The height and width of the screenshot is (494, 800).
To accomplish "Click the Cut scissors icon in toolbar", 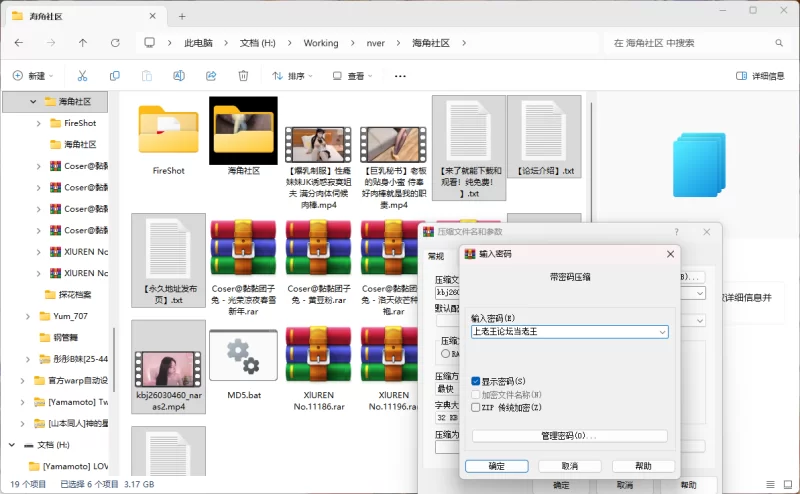I will pos(83,76).
